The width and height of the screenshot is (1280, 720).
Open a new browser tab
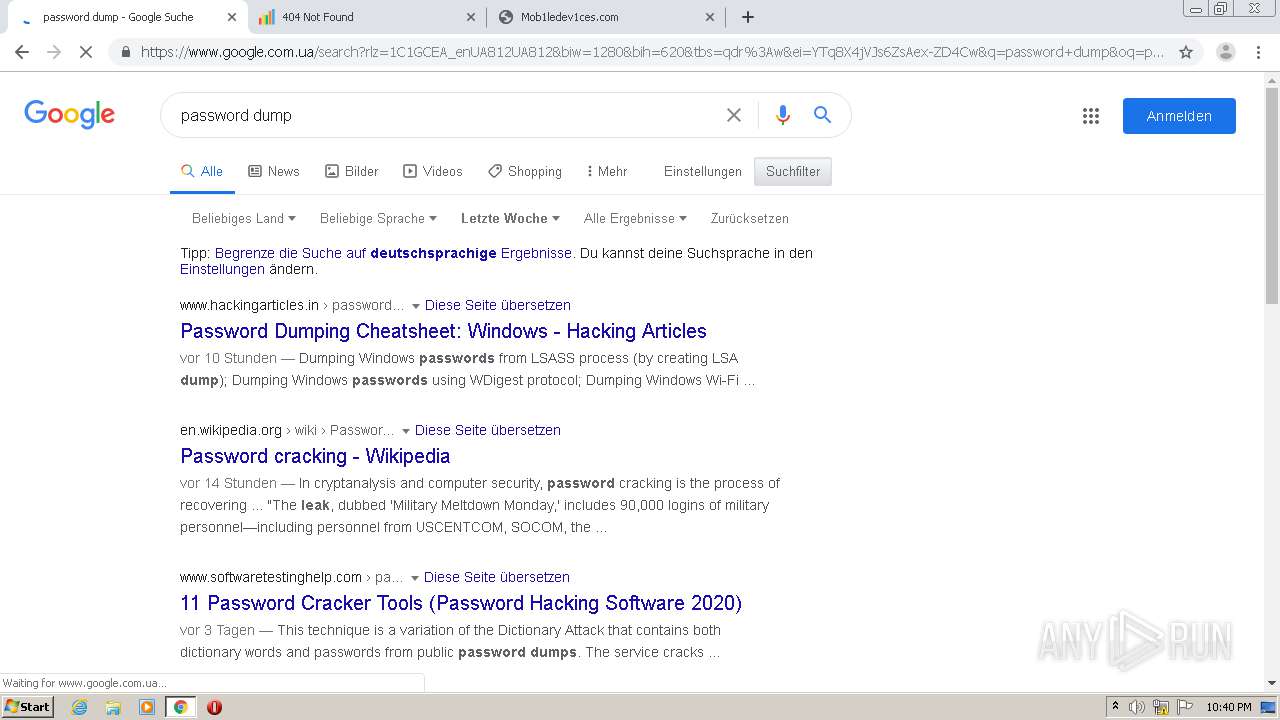click(748, 17)
